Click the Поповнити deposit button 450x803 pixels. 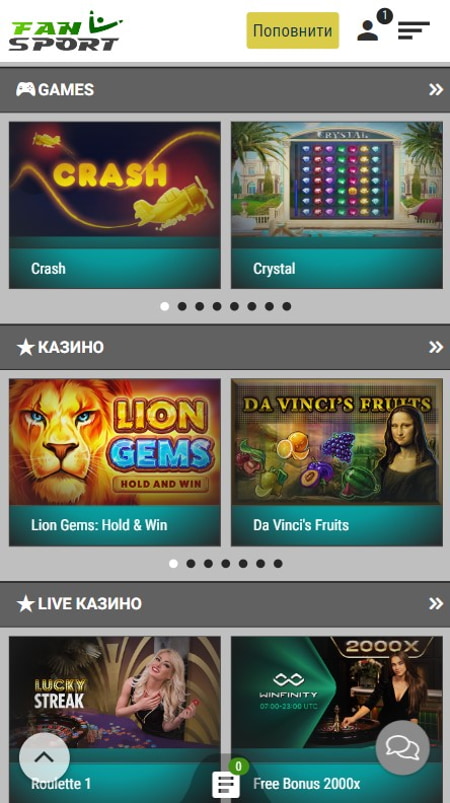(293, 30)
